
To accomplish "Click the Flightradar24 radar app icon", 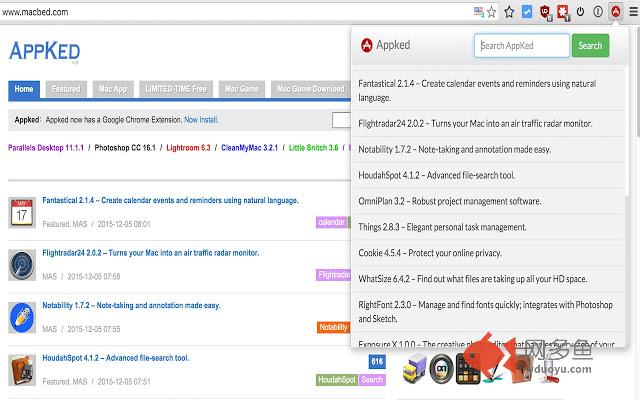I will tap(22, 264).
